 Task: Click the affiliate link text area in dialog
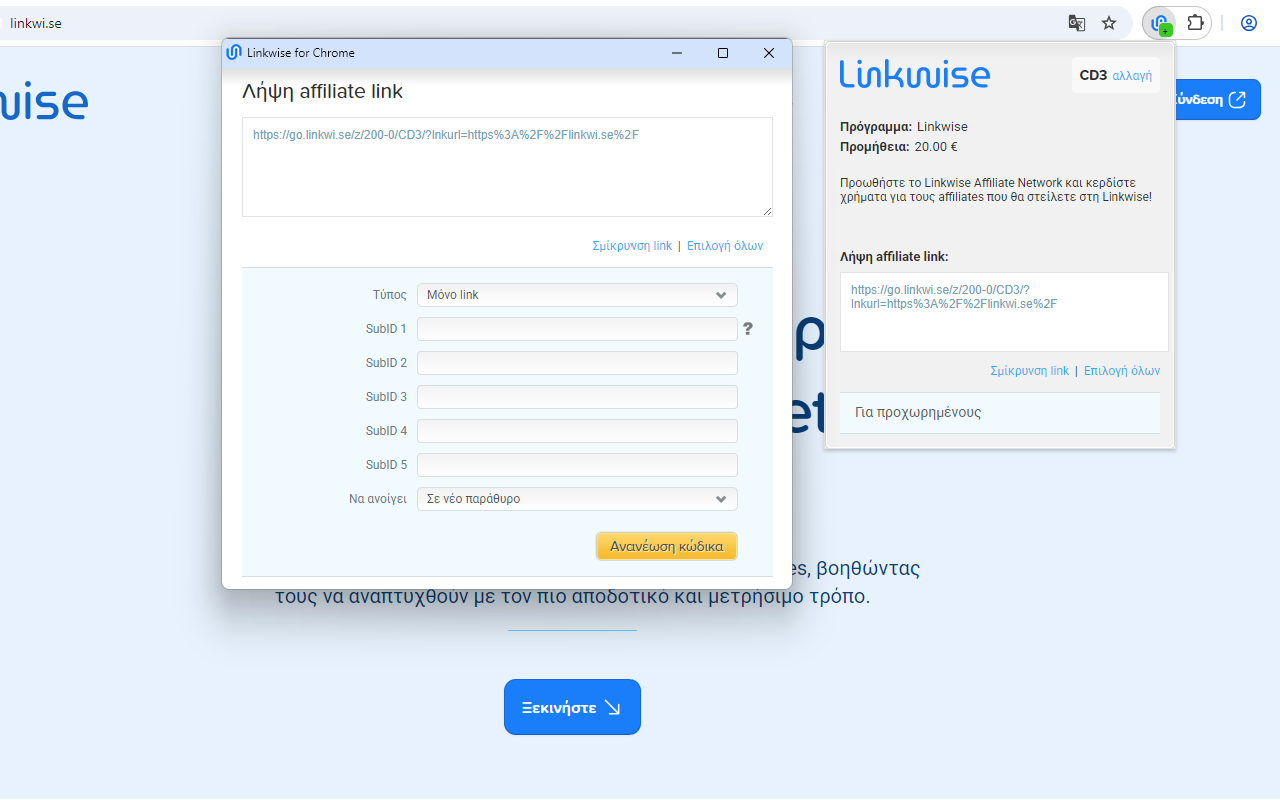coord(507,167)
